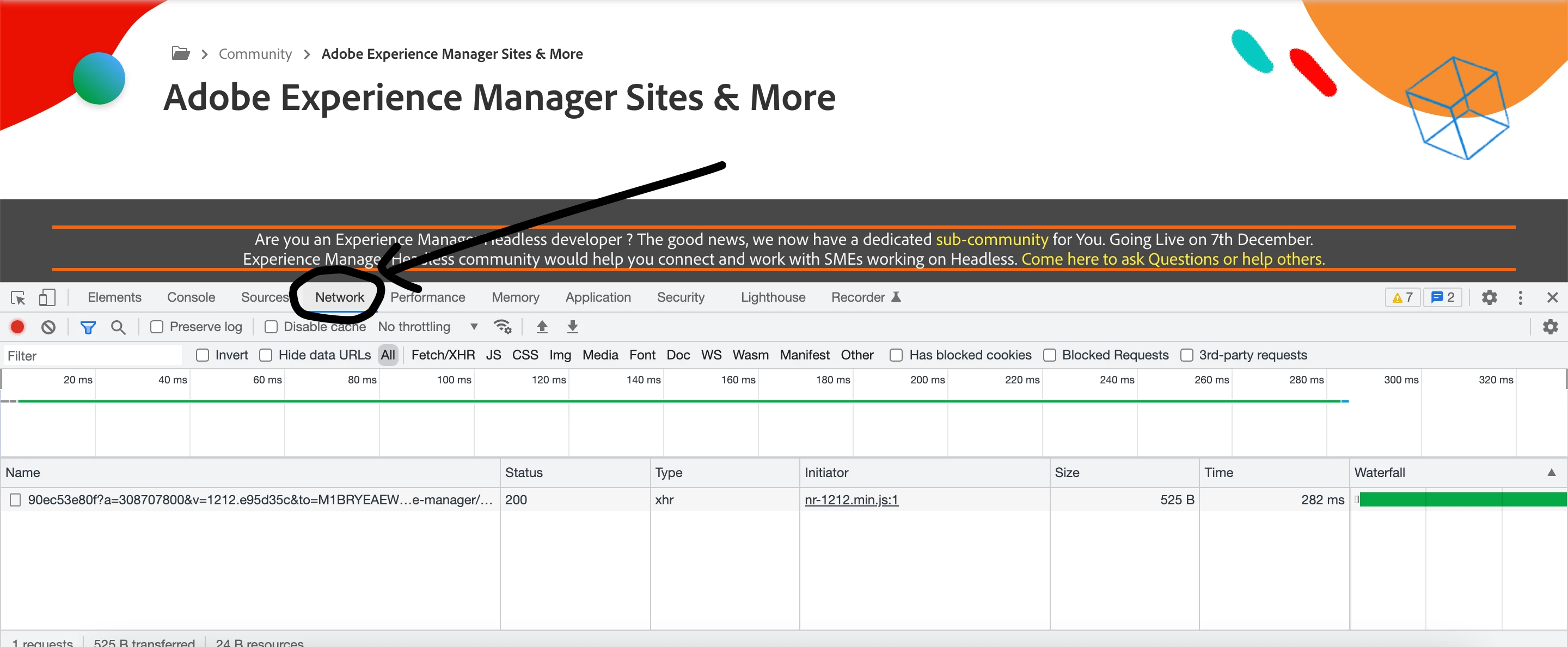Click the inspect element picker icon
Screen dimensions: 1568x647
coord(17,298)
